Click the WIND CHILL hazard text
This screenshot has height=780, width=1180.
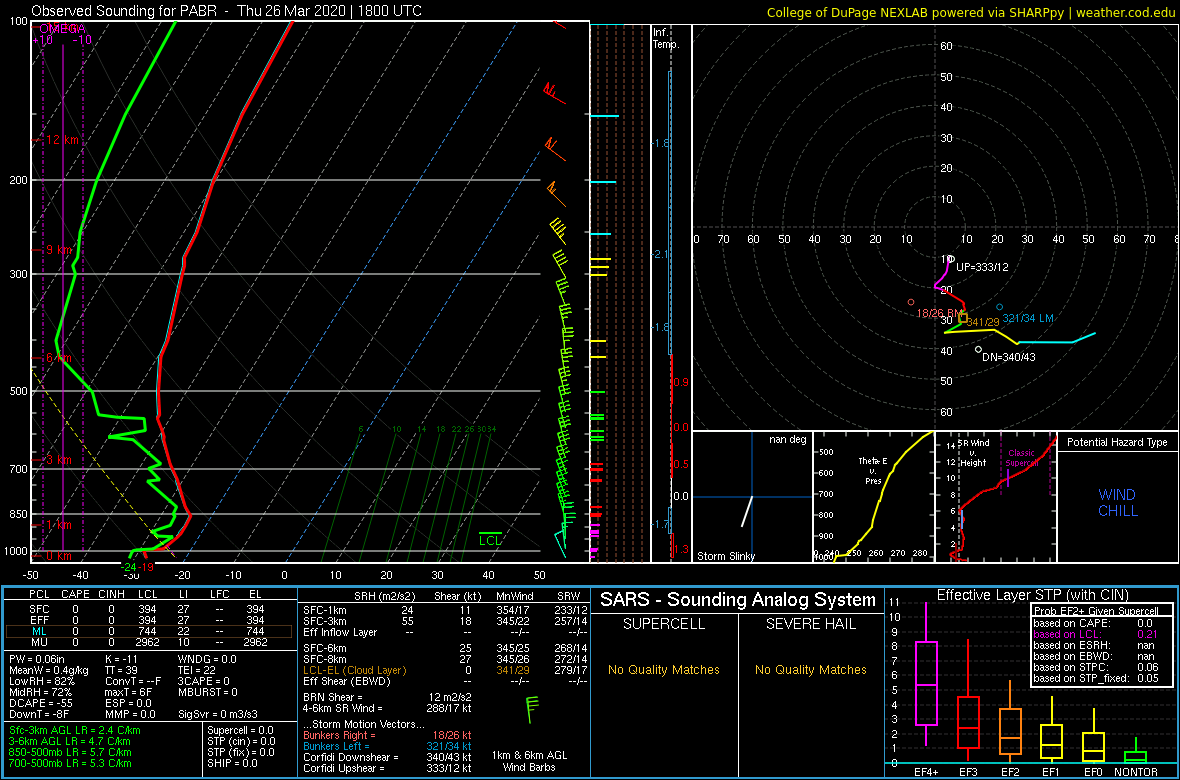[1118, 503]
